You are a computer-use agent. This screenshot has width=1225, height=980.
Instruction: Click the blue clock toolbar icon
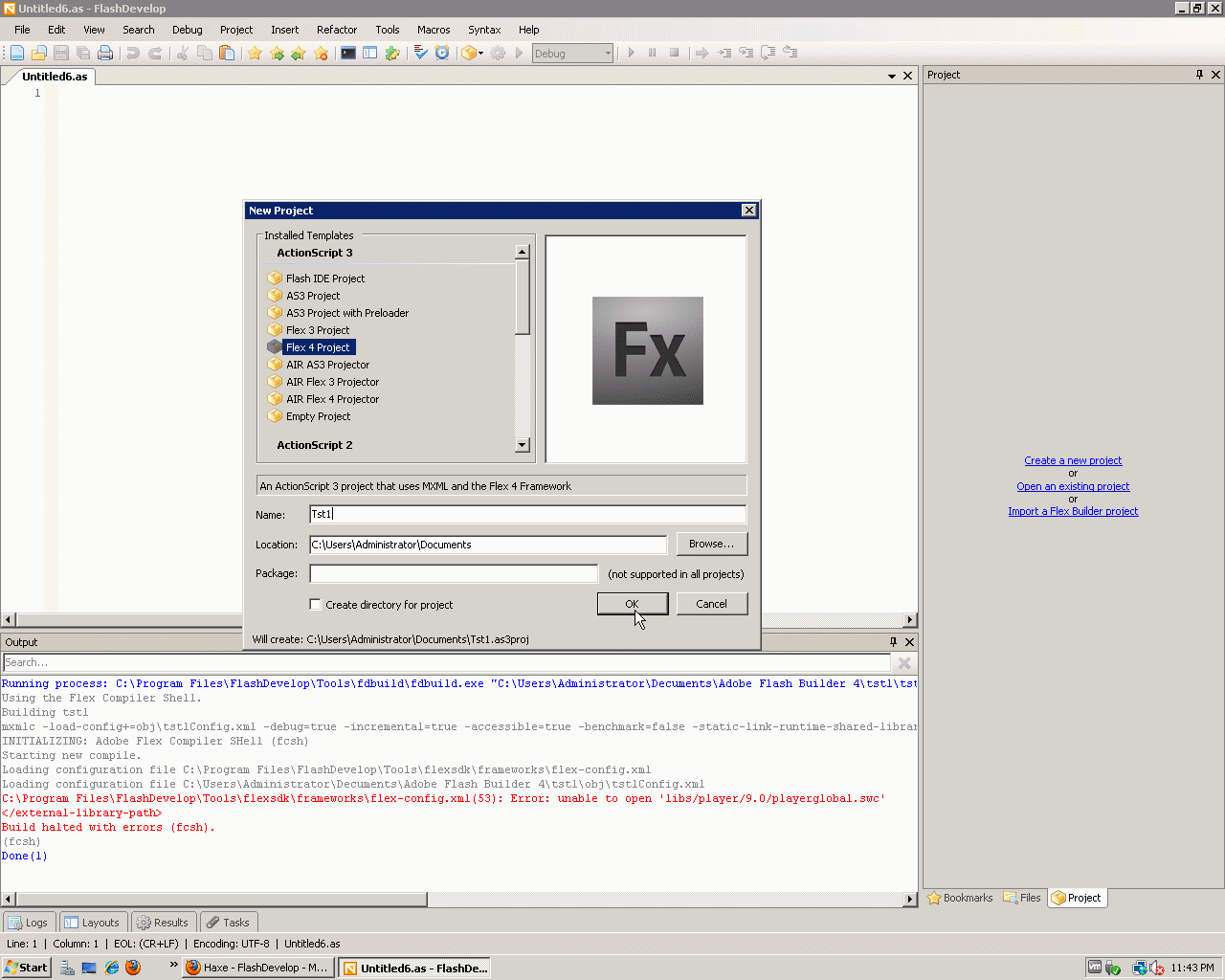pos(442,54)
